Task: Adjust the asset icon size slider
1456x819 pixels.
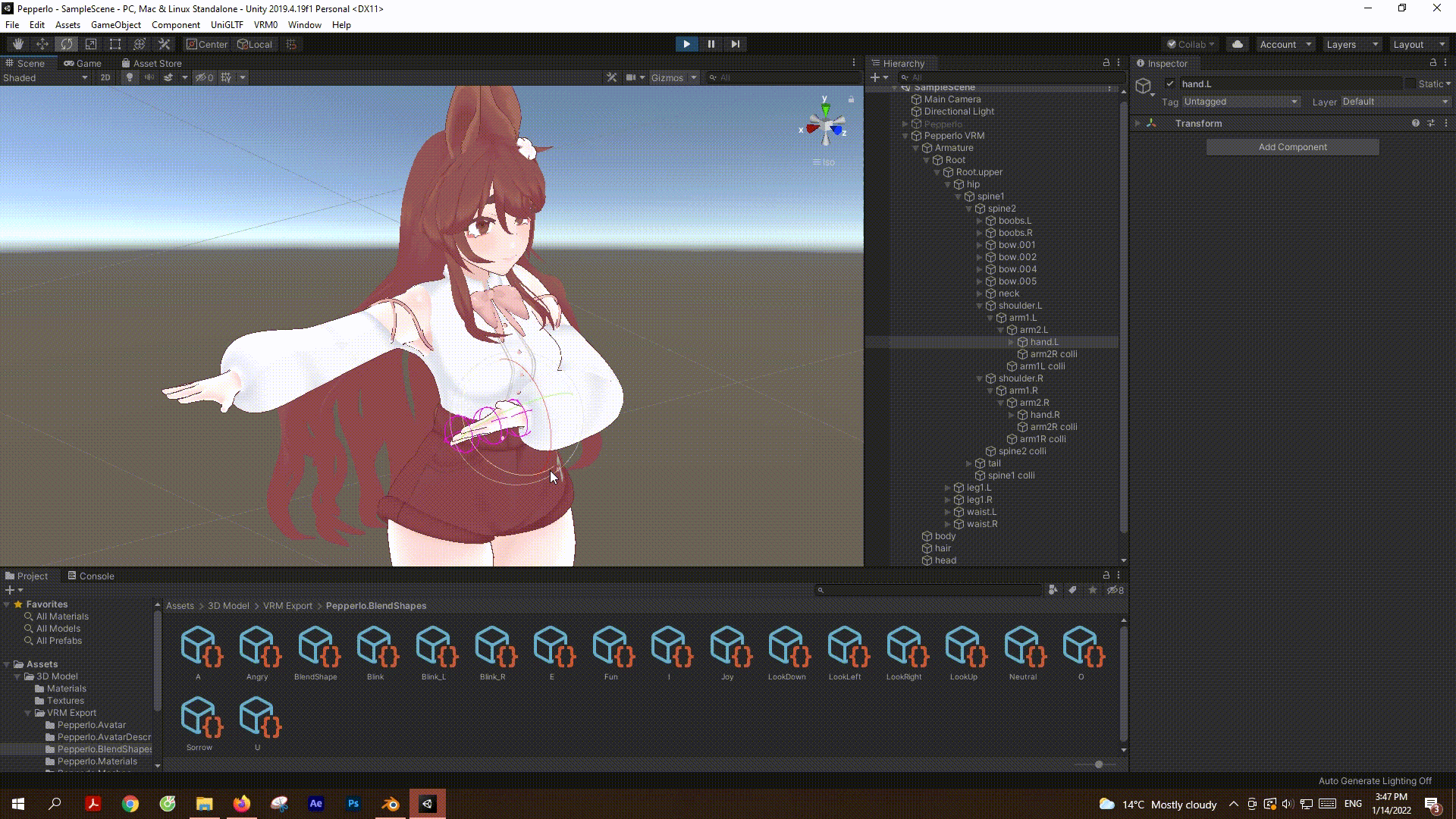Action: click(1098, 764)
